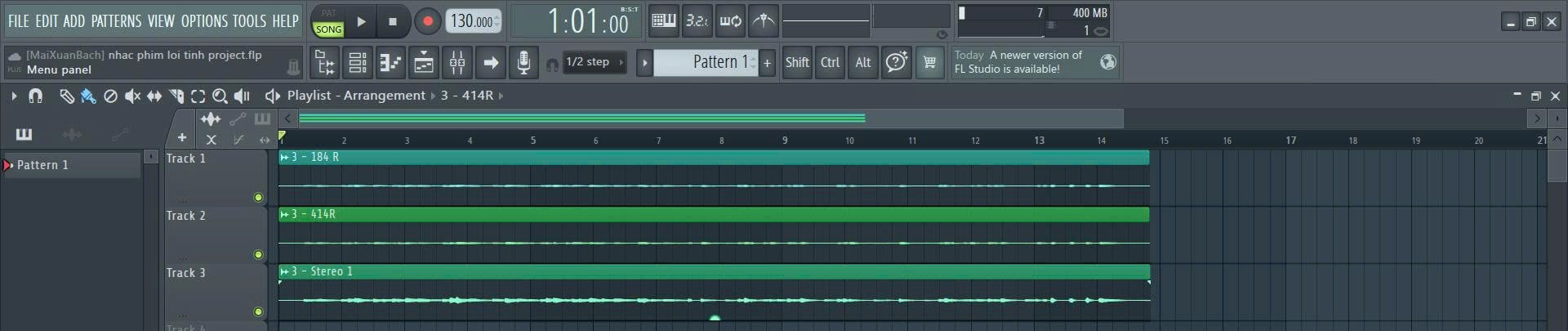The width and height of the screenshot is (1568, 331).
Task: Click the right-arrow tempo tapper icon
Action: coord(491,62)
